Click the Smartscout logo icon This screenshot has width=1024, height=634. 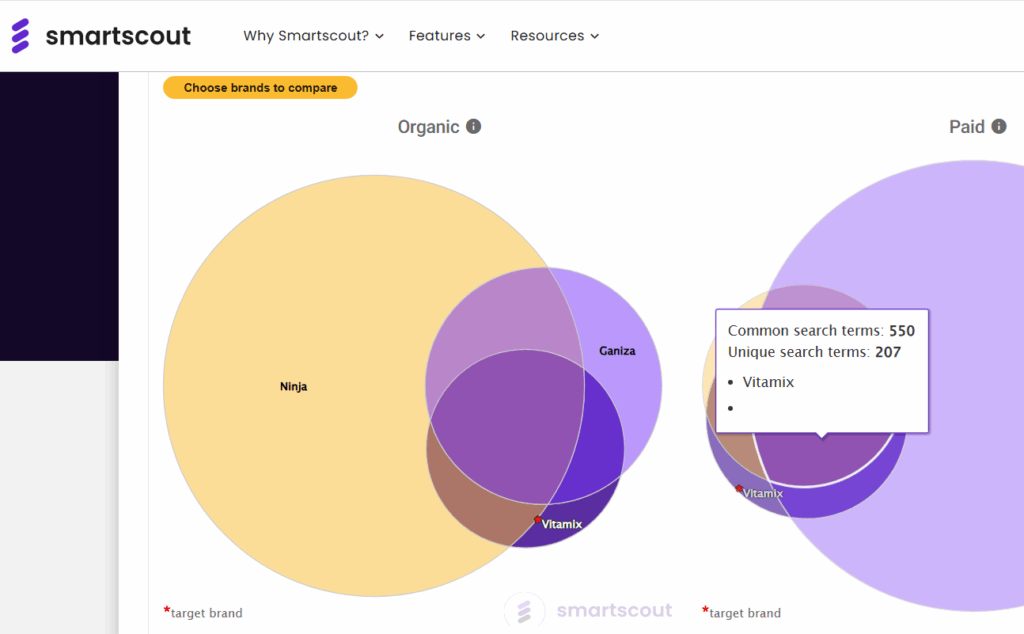pos(20,35)
